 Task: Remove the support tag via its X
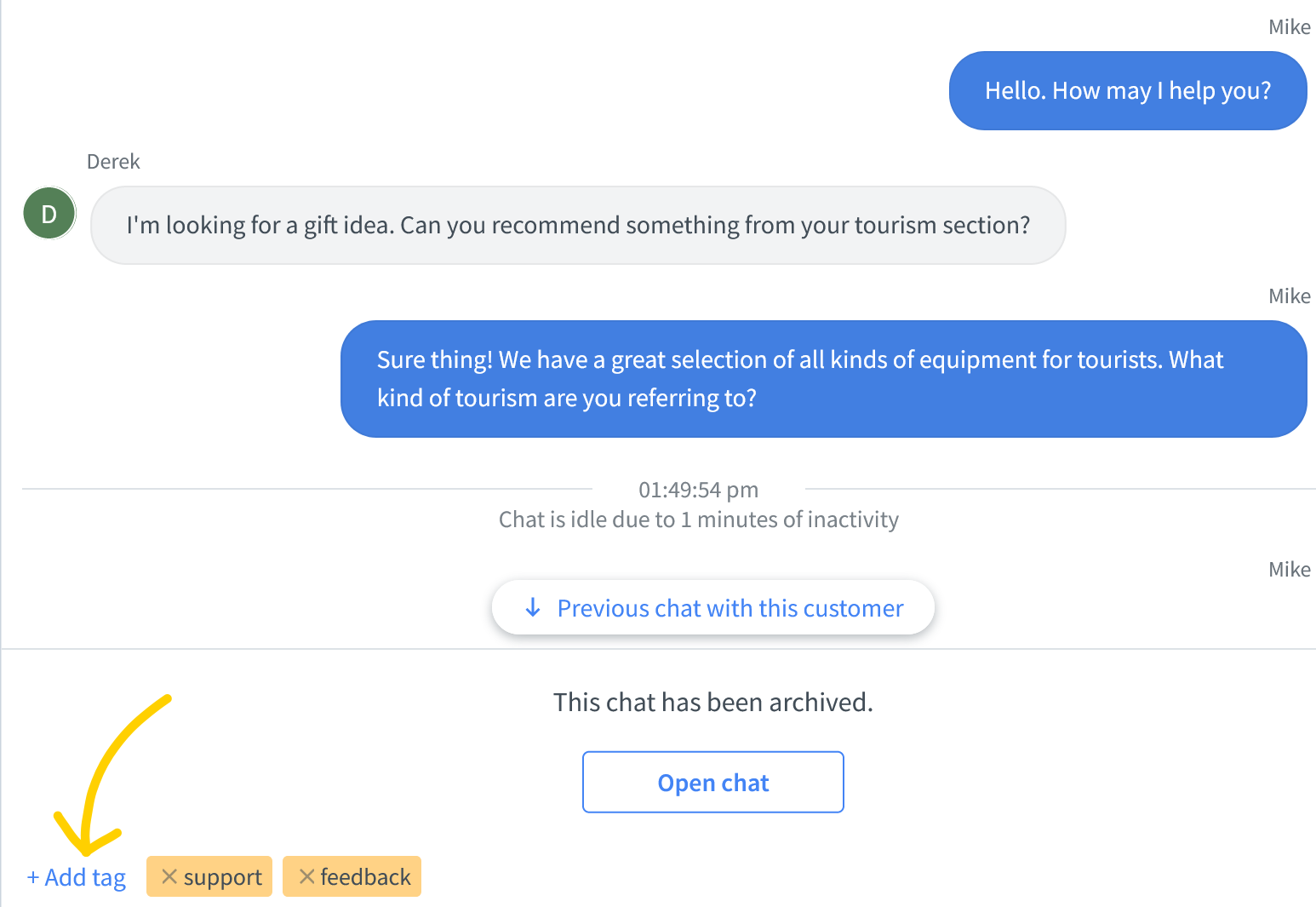point(169,876)
